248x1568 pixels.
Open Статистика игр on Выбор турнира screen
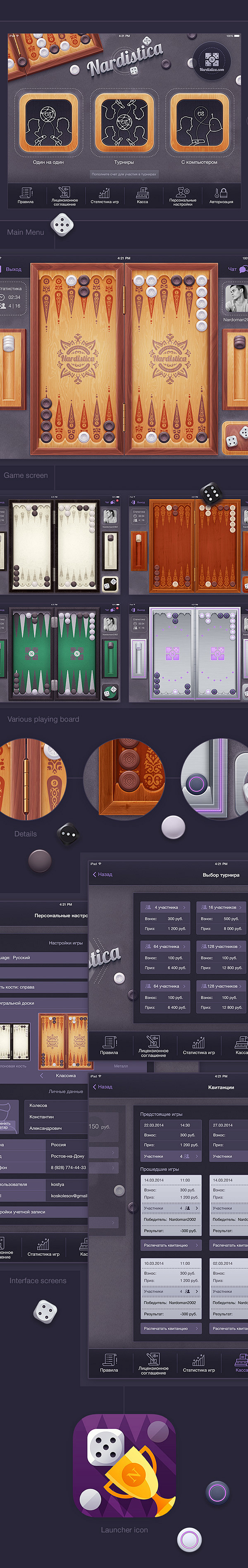coord(199,1046)
